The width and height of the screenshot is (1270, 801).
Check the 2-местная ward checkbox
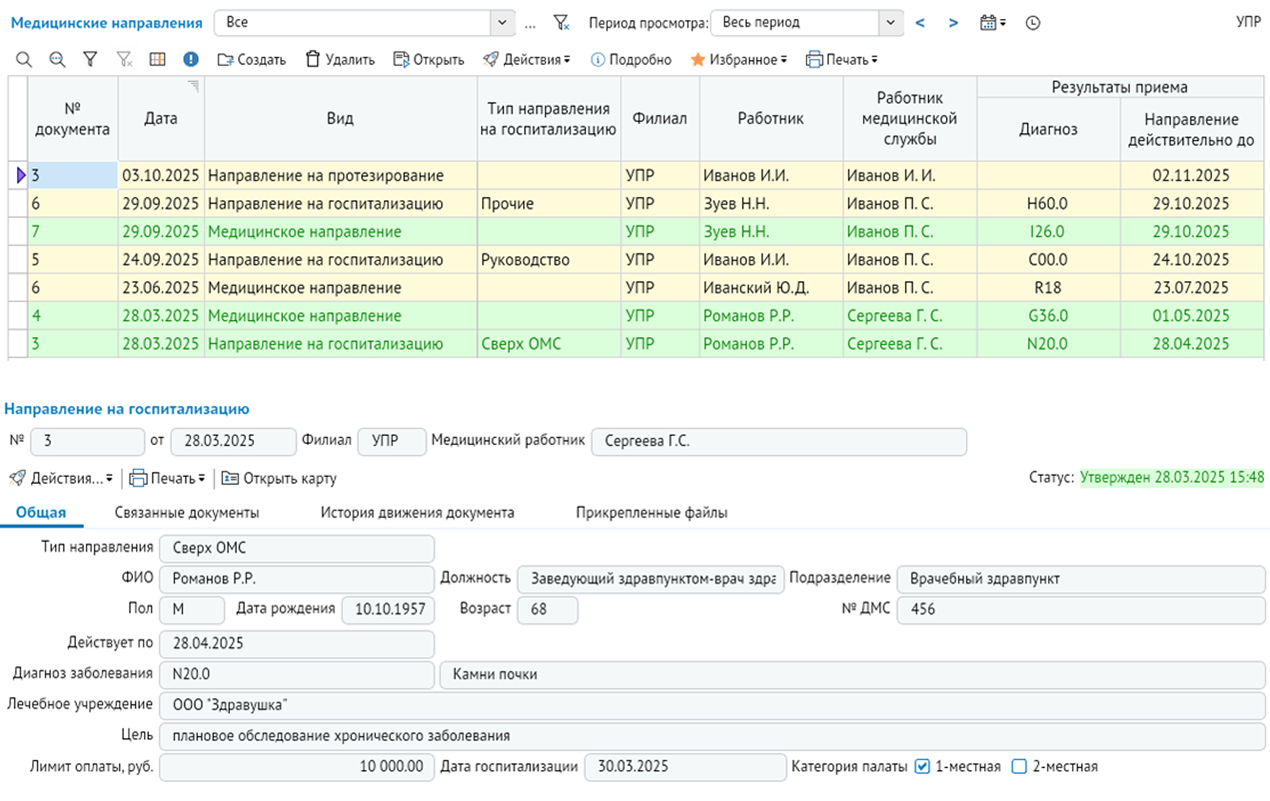[x=1020, y=767]
